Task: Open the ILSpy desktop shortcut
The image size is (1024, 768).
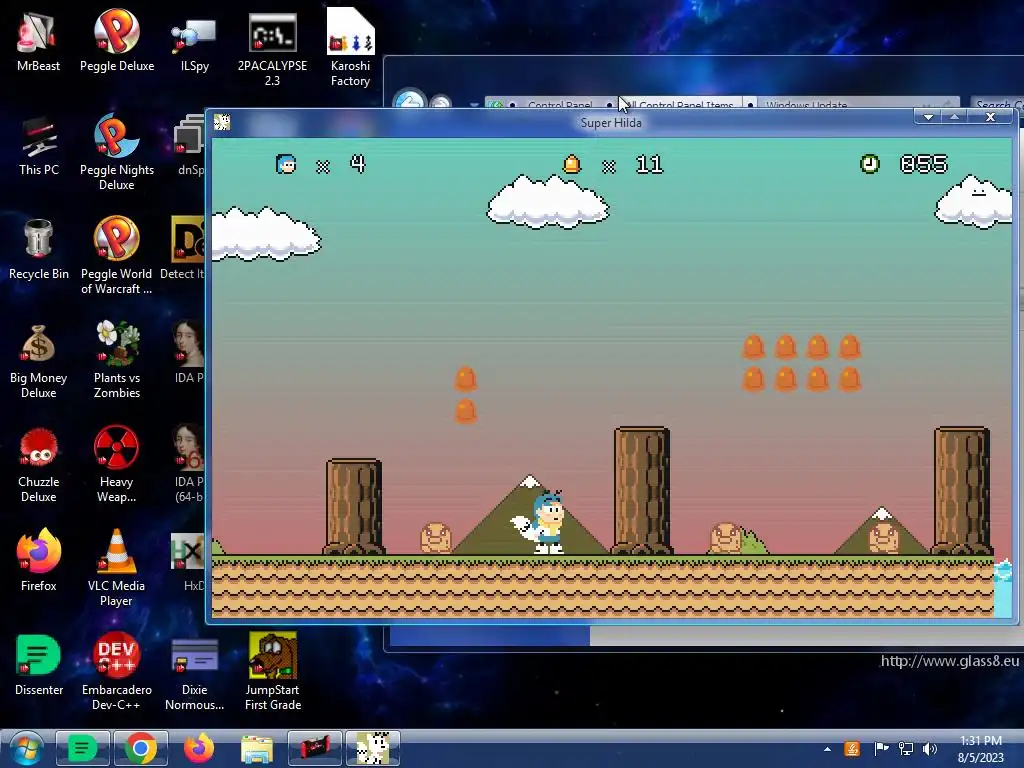Action: [195, 40]
